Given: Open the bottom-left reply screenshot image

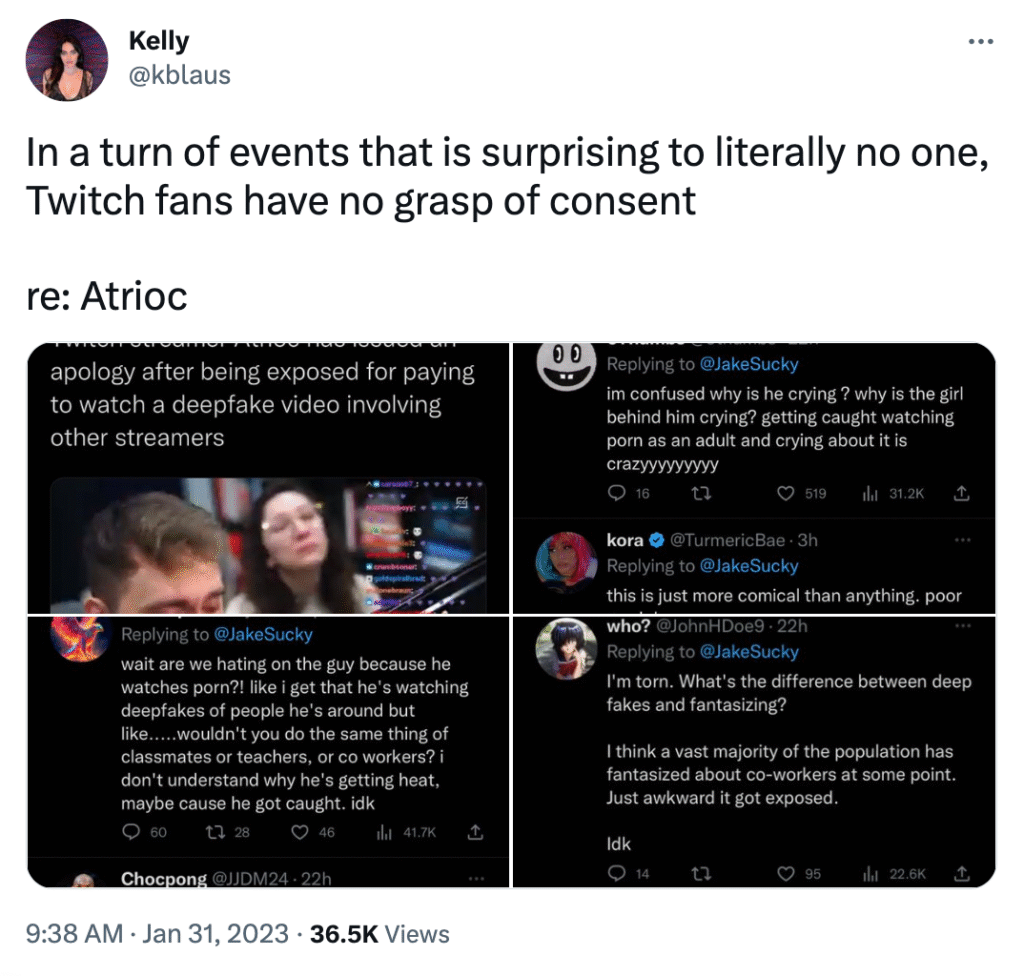Looking at the screenshot, I should point(268,750).
